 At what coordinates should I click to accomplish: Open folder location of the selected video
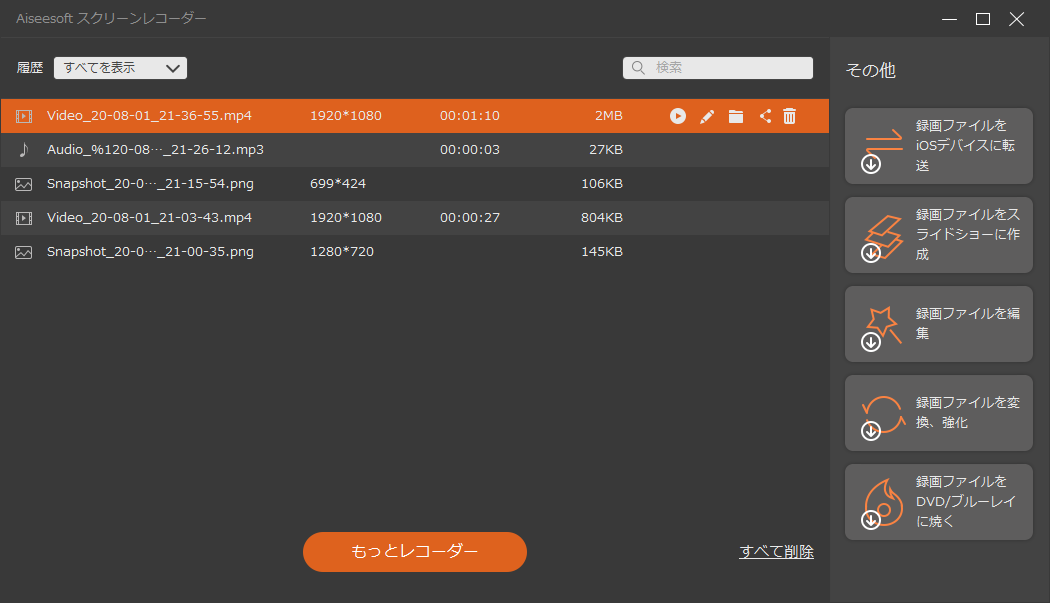pos(736,116)
